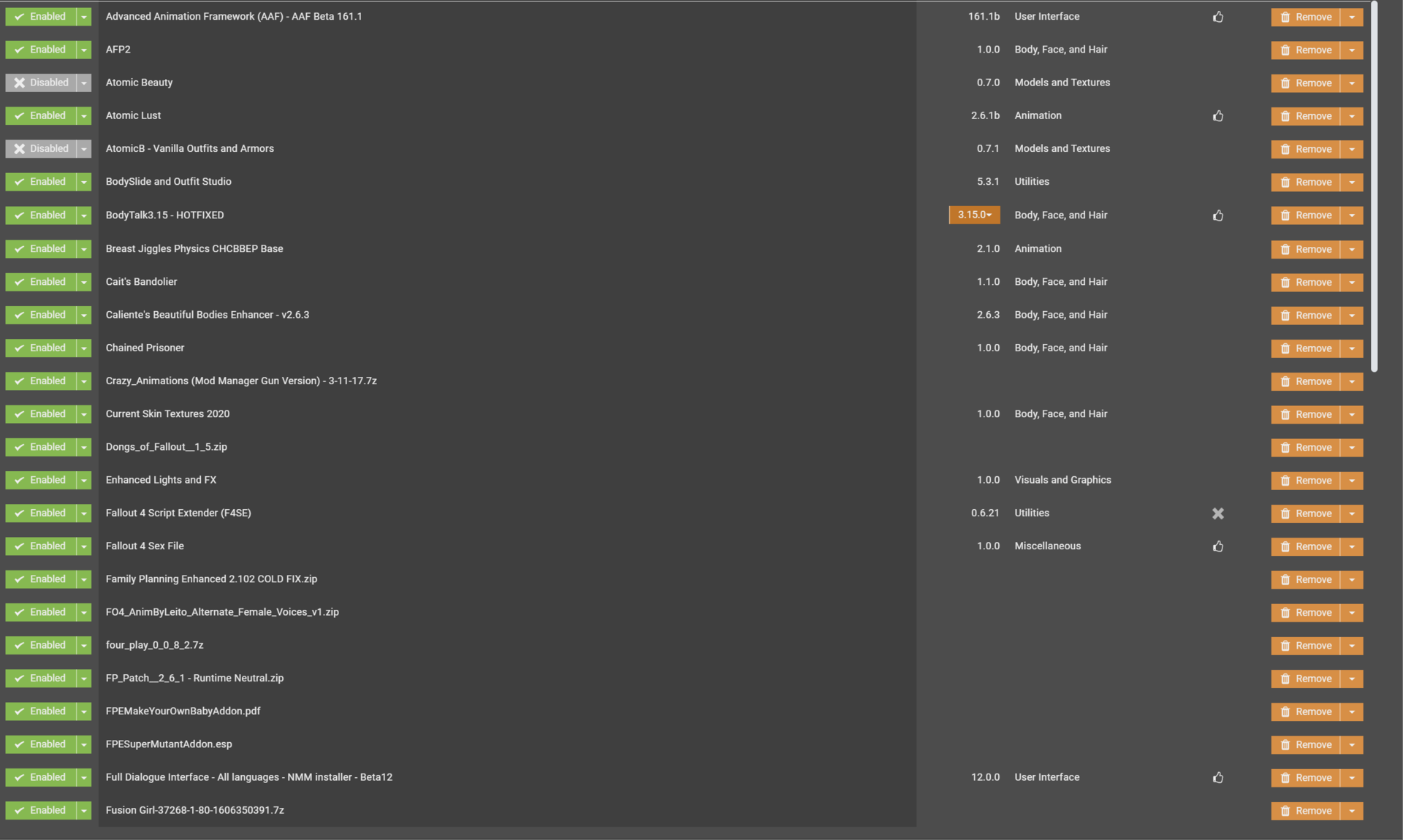Endorse Fallout 4 Sex File thumbs-up

pyautogui.click(x=1217, y=546)
